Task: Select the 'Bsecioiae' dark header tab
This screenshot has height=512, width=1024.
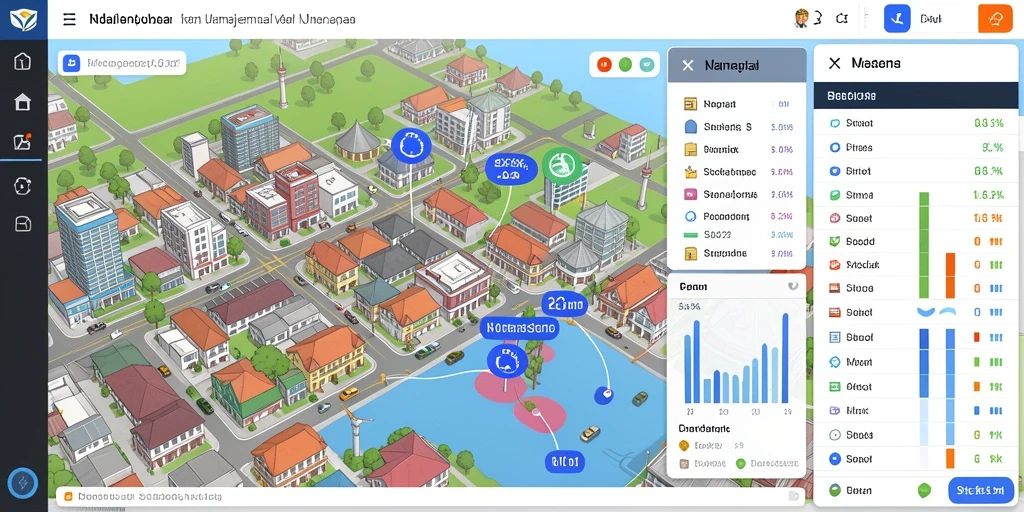Action: (x=916, y=95)
